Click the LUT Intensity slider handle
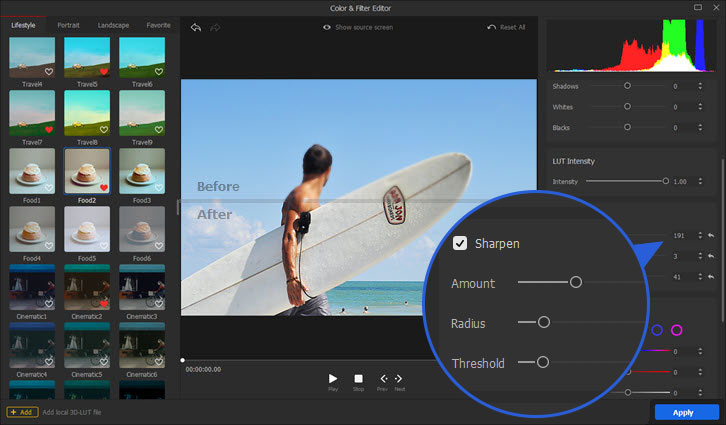 [x=665, y=181]
